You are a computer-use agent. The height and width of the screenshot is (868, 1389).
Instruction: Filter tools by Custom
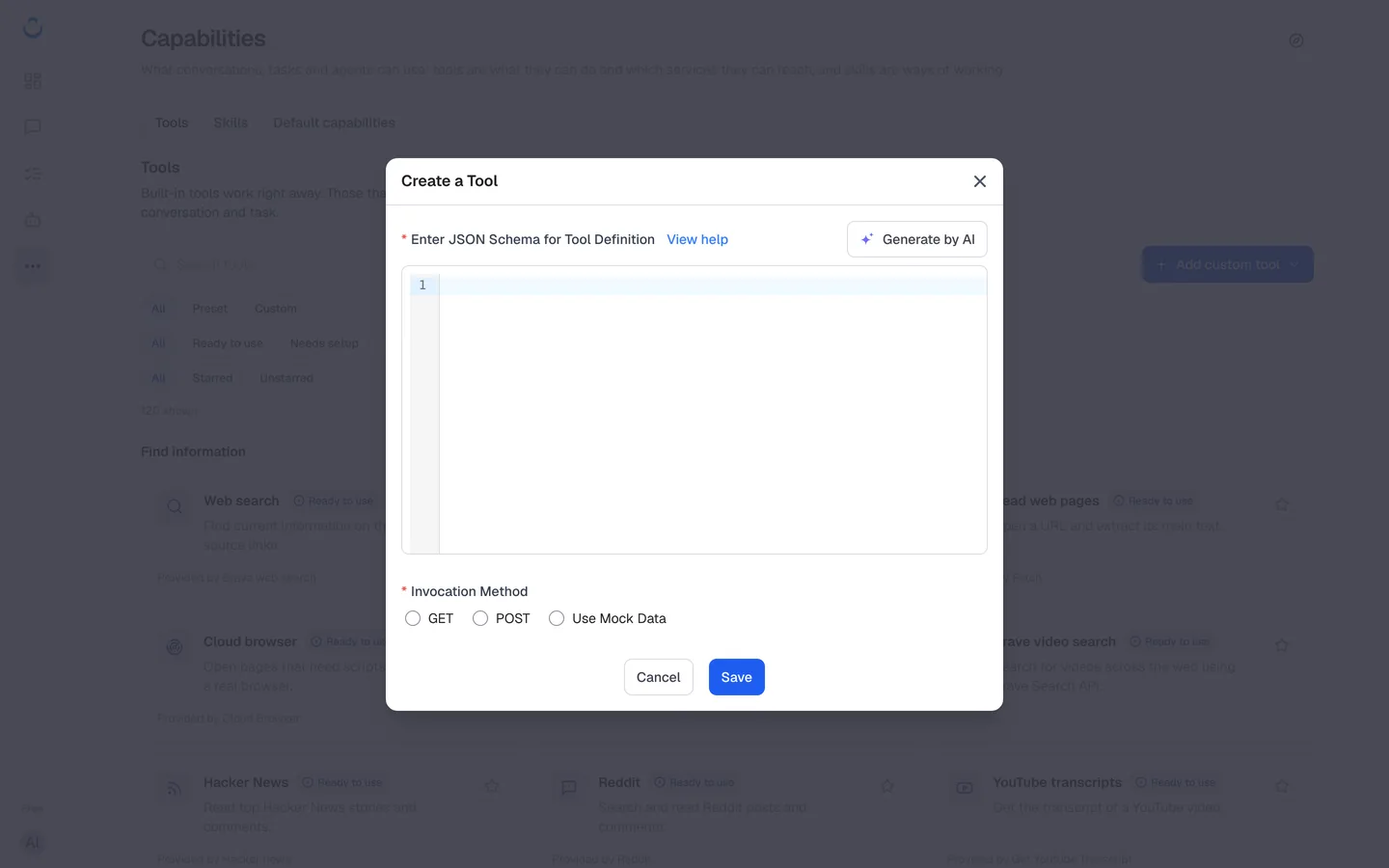[x=276, y=309]
